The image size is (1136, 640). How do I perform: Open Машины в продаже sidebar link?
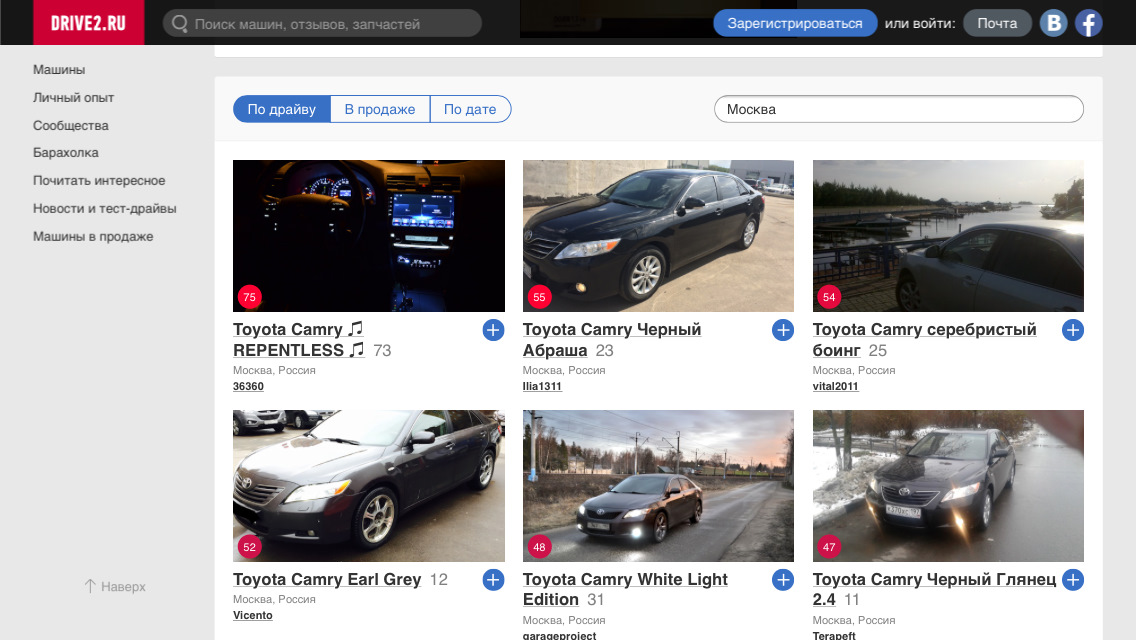pyautogui.click(x=93, y=236)
